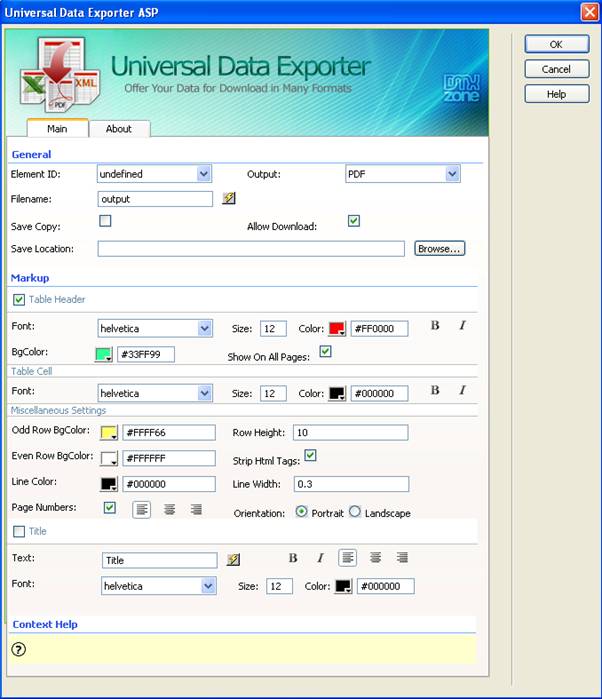Click the Line Color #000000 hex field
Image resolution: width=602 pixels, height=699 pixels.
click(169, 484)
